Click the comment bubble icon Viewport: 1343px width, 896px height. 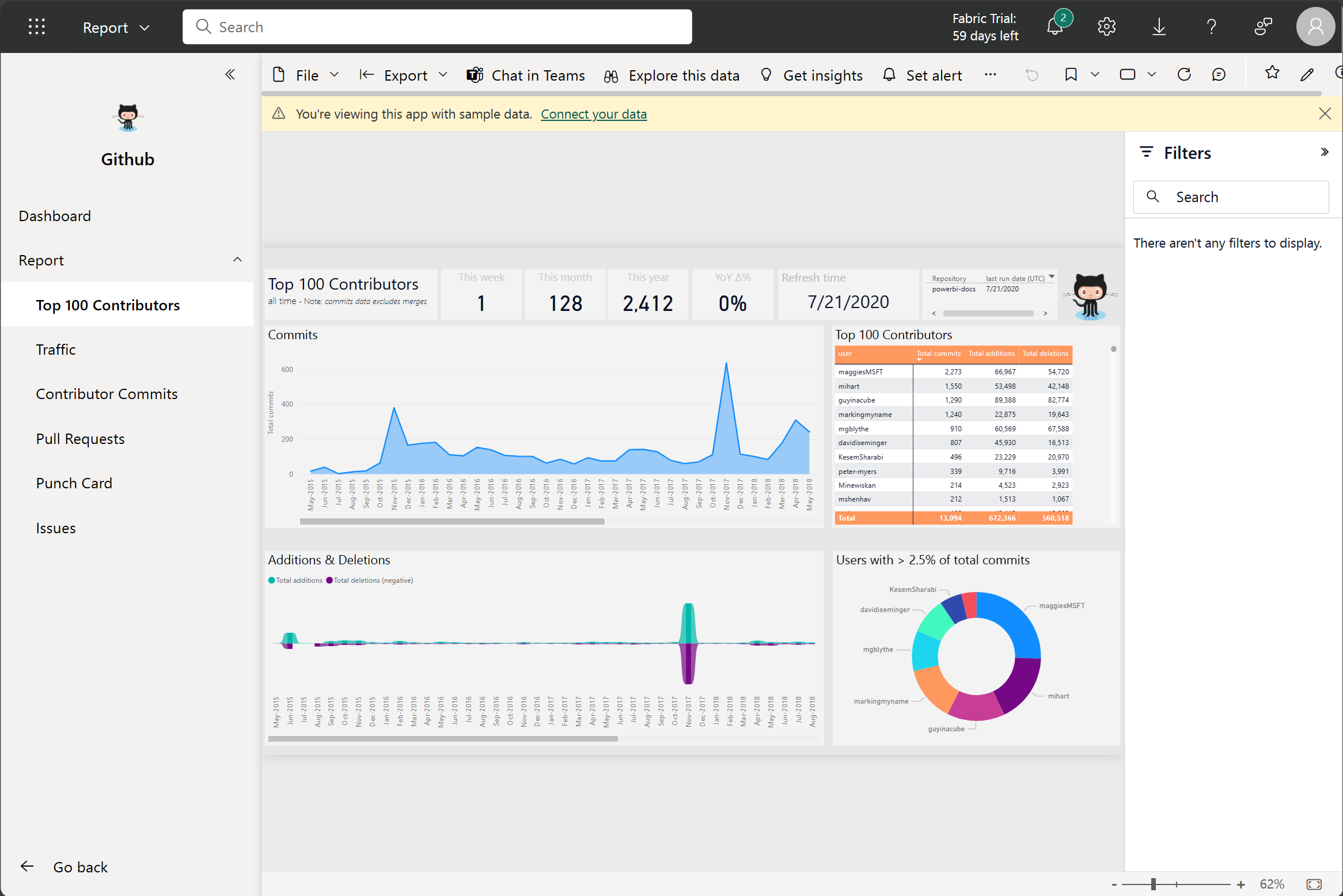point(1218,76)
